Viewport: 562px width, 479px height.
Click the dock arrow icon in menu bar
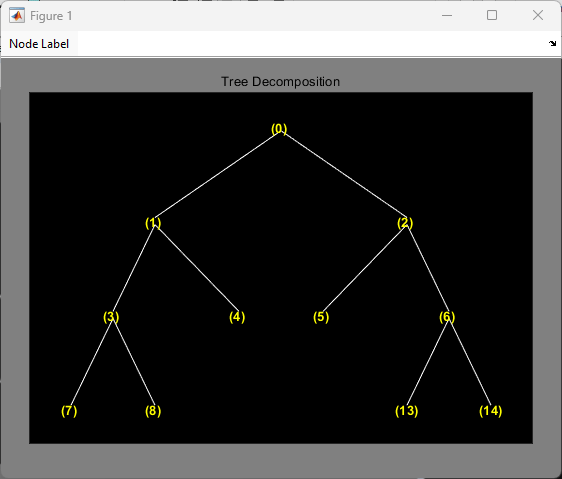tap(552, 44)
